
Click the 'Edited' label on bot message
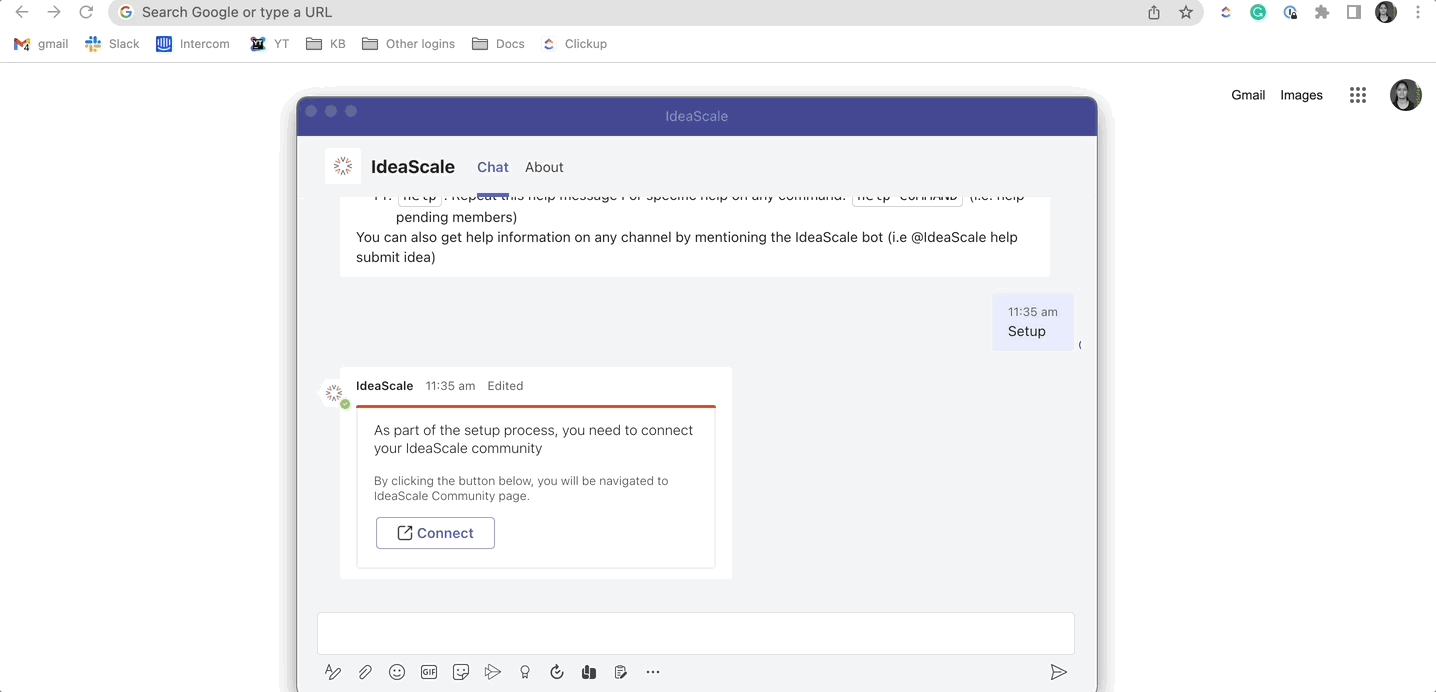coord(505,386)
